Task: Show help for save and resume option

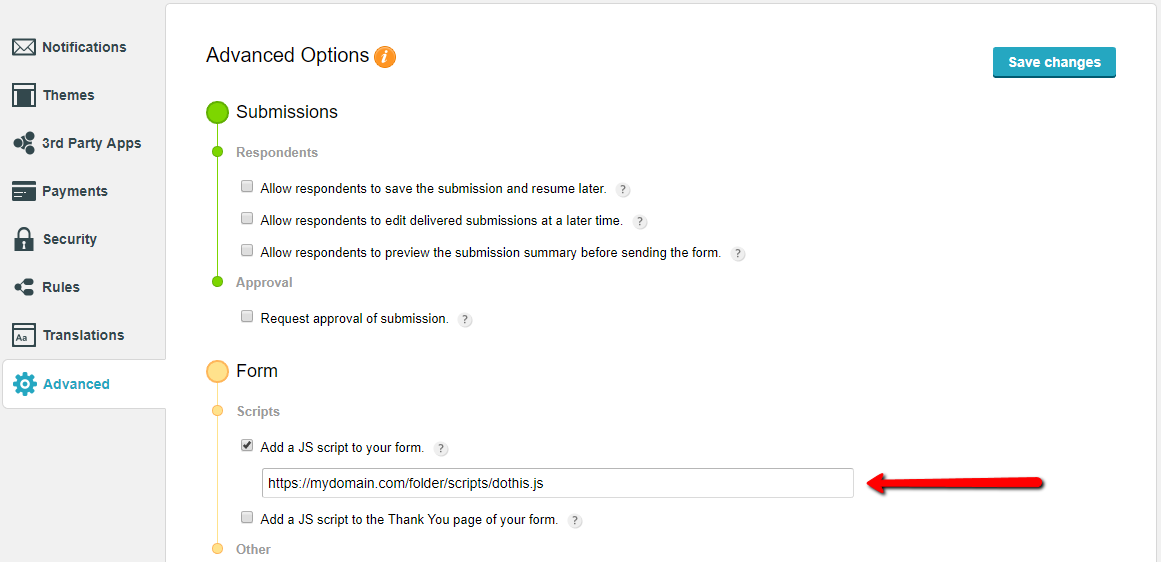Action: [x=623, y=189]
